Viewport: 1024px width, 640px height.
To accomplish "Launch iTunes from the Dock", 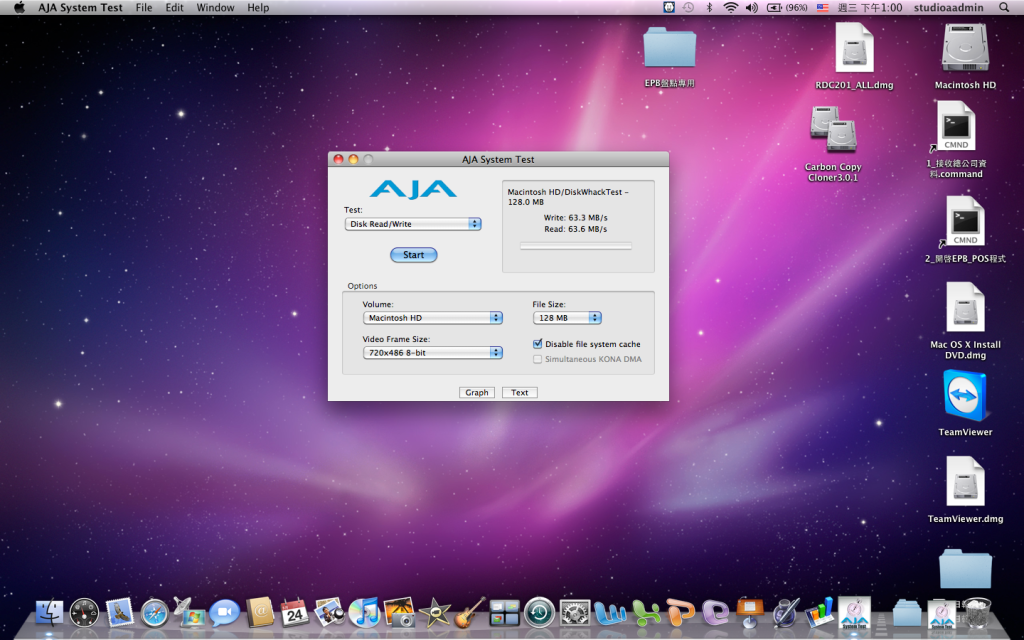I will 364,613.
